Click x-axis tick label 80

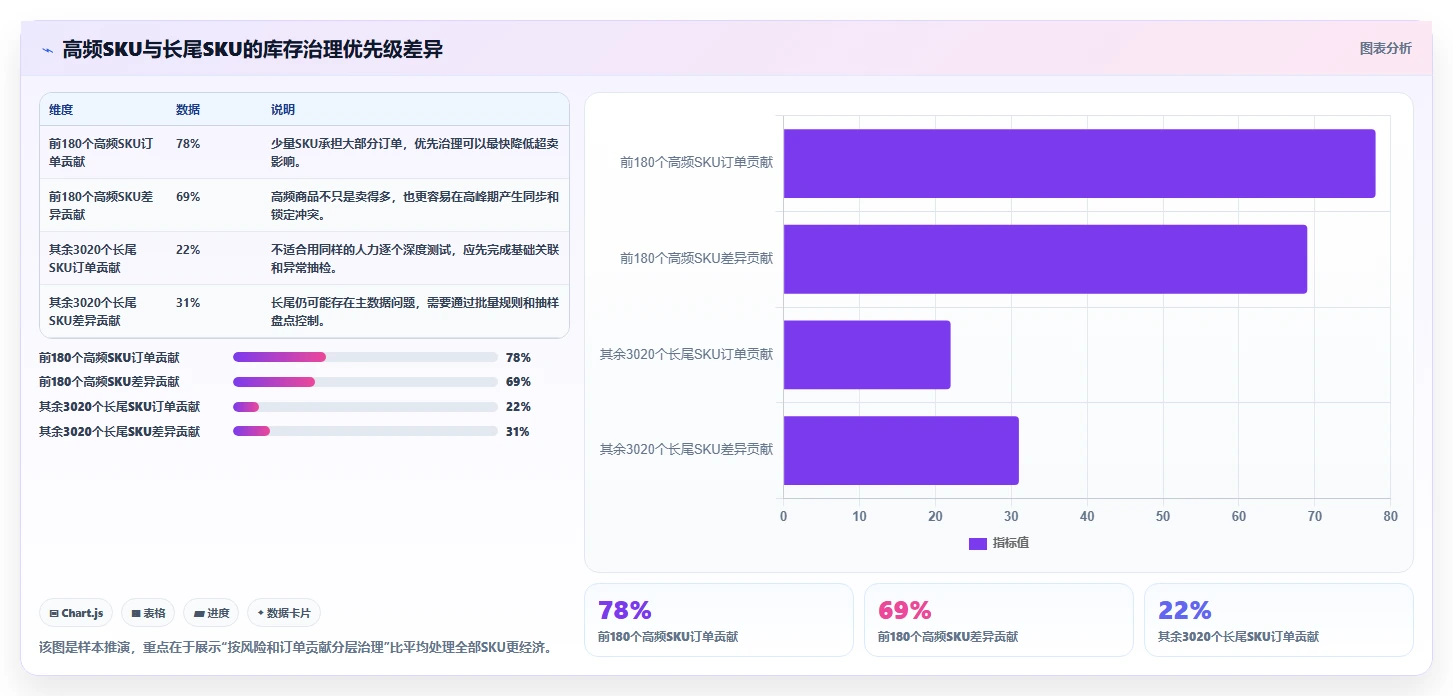coord(1390,516)
